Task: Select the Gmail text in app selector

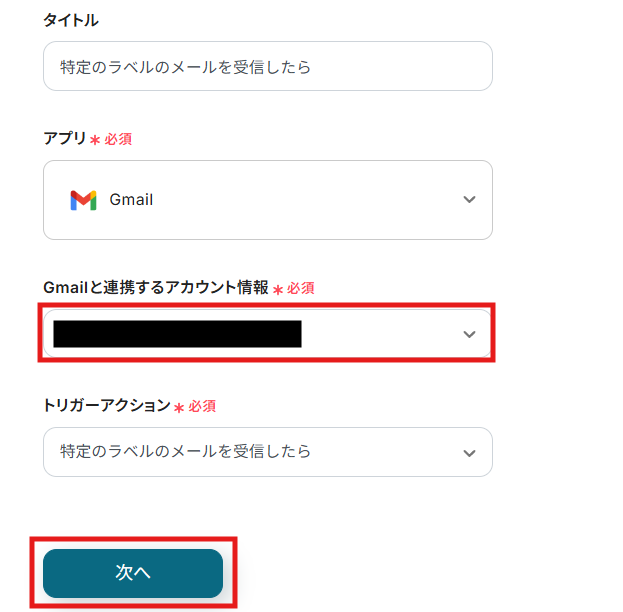Action: pos(131,200)
